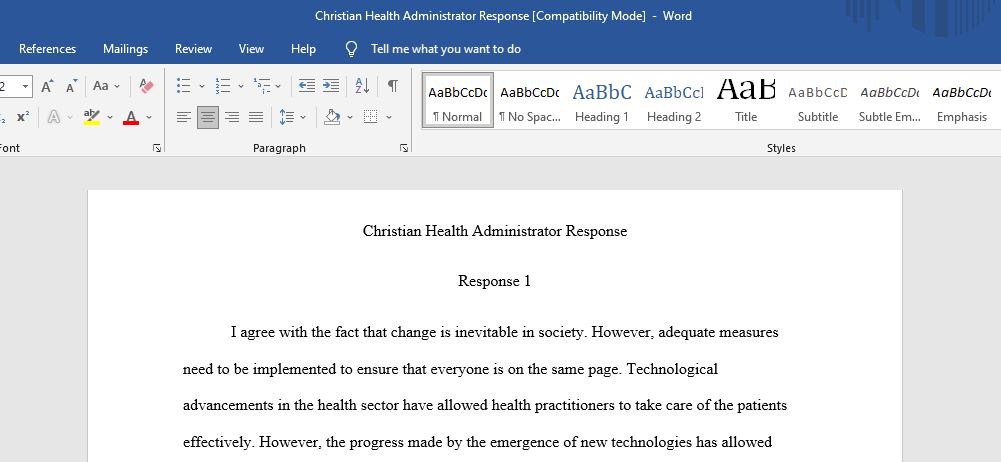Clear all formatting with the eraser icon
This screenshot has width=1001, height=462.
147,86
